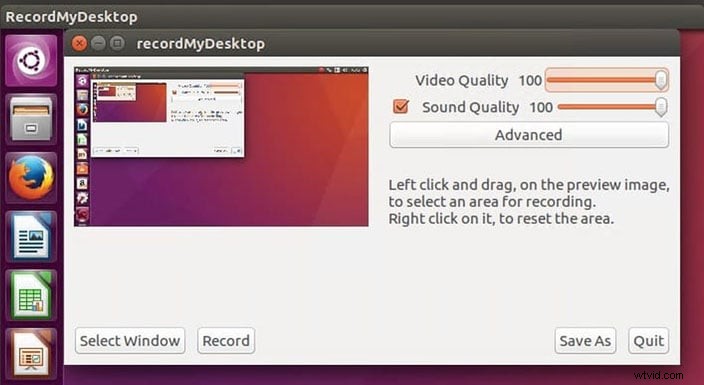Click the desktop preview image
Screen dimensions: 704x385
221,146
